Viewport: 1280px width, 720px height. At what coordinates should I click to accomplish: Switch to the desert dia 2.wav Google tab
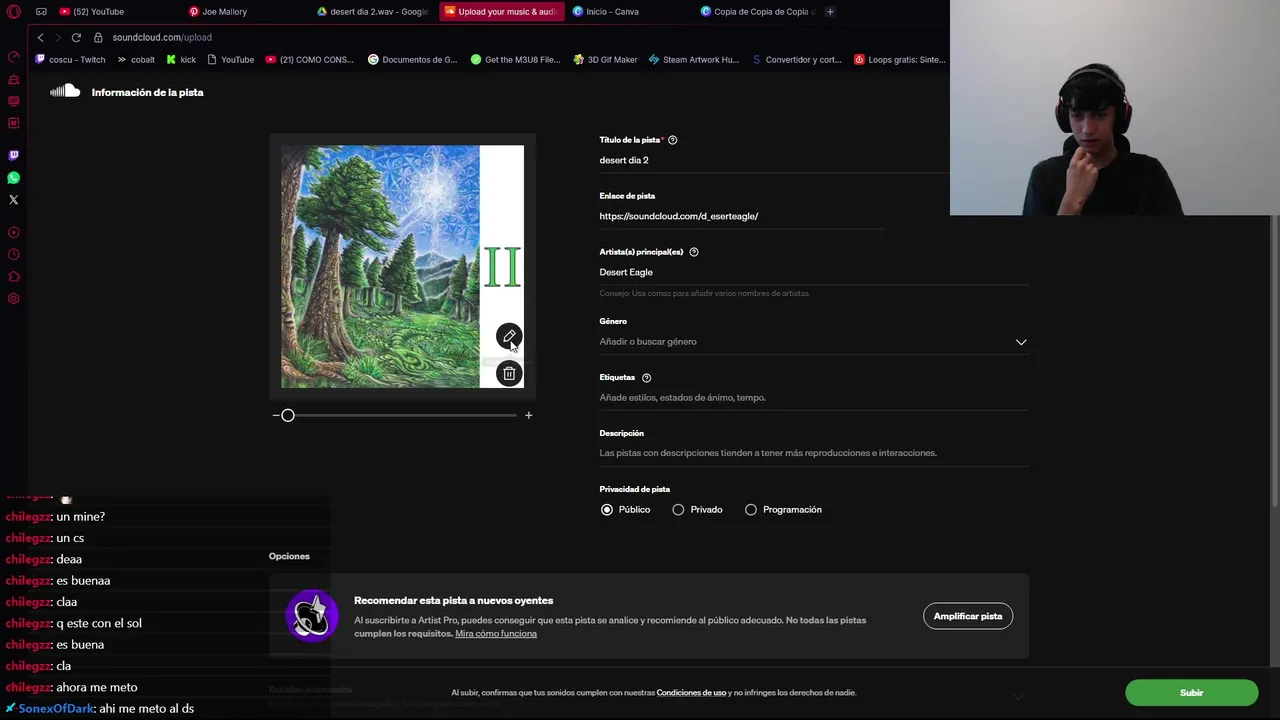pyautogui.click(x=372, y=12)
